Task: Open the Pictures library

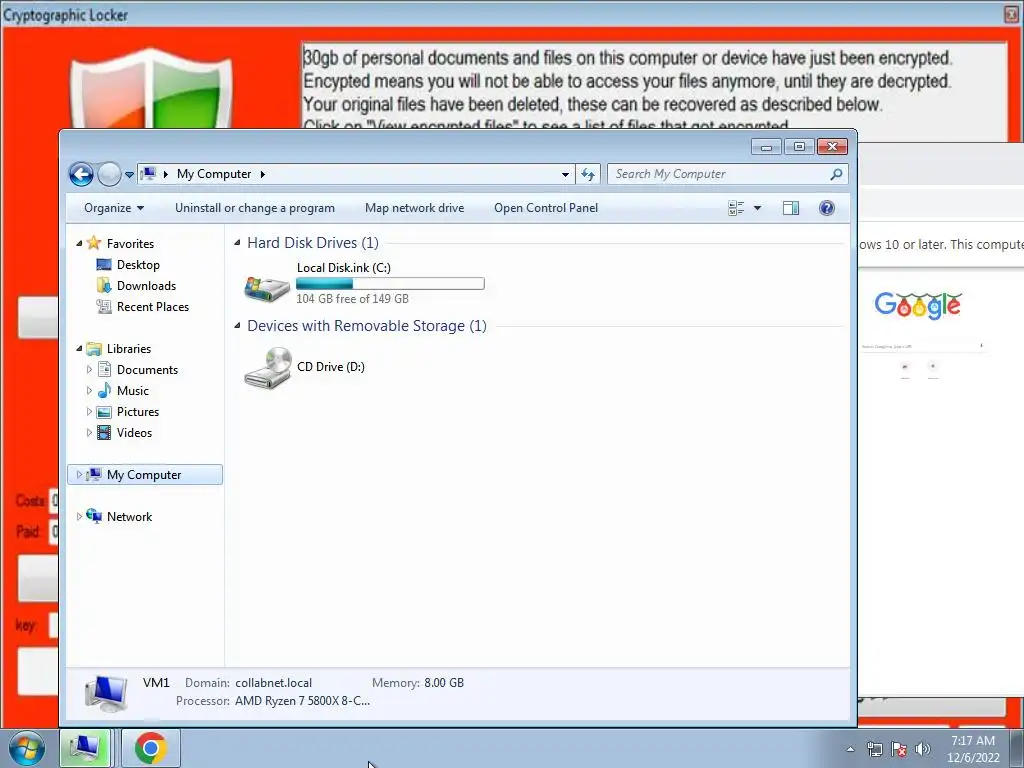Action: (138, 411)
